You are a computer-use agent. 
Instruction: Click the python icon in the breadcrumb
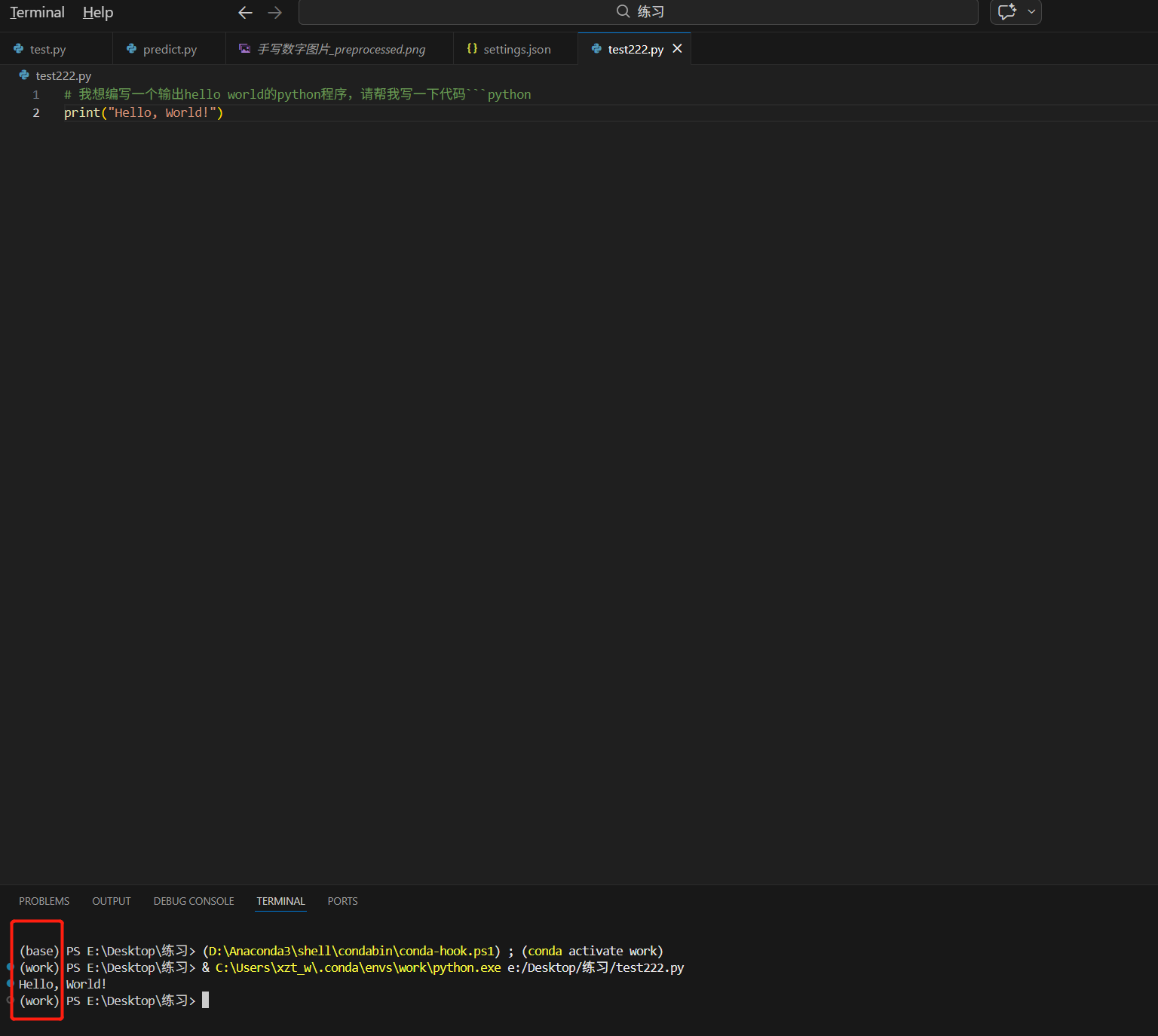pos(24,75)
